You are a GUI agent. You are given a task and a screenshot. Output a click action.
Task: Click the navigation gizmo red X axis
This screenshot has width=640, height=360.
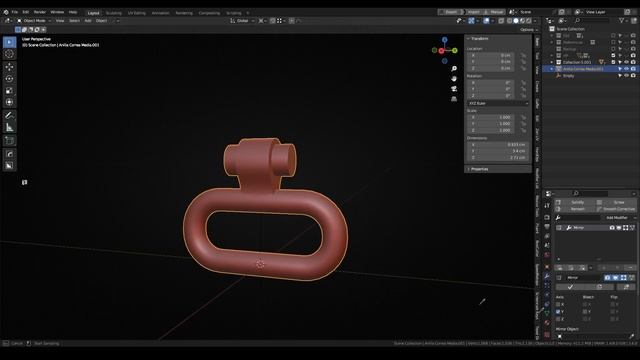[441, 51]
